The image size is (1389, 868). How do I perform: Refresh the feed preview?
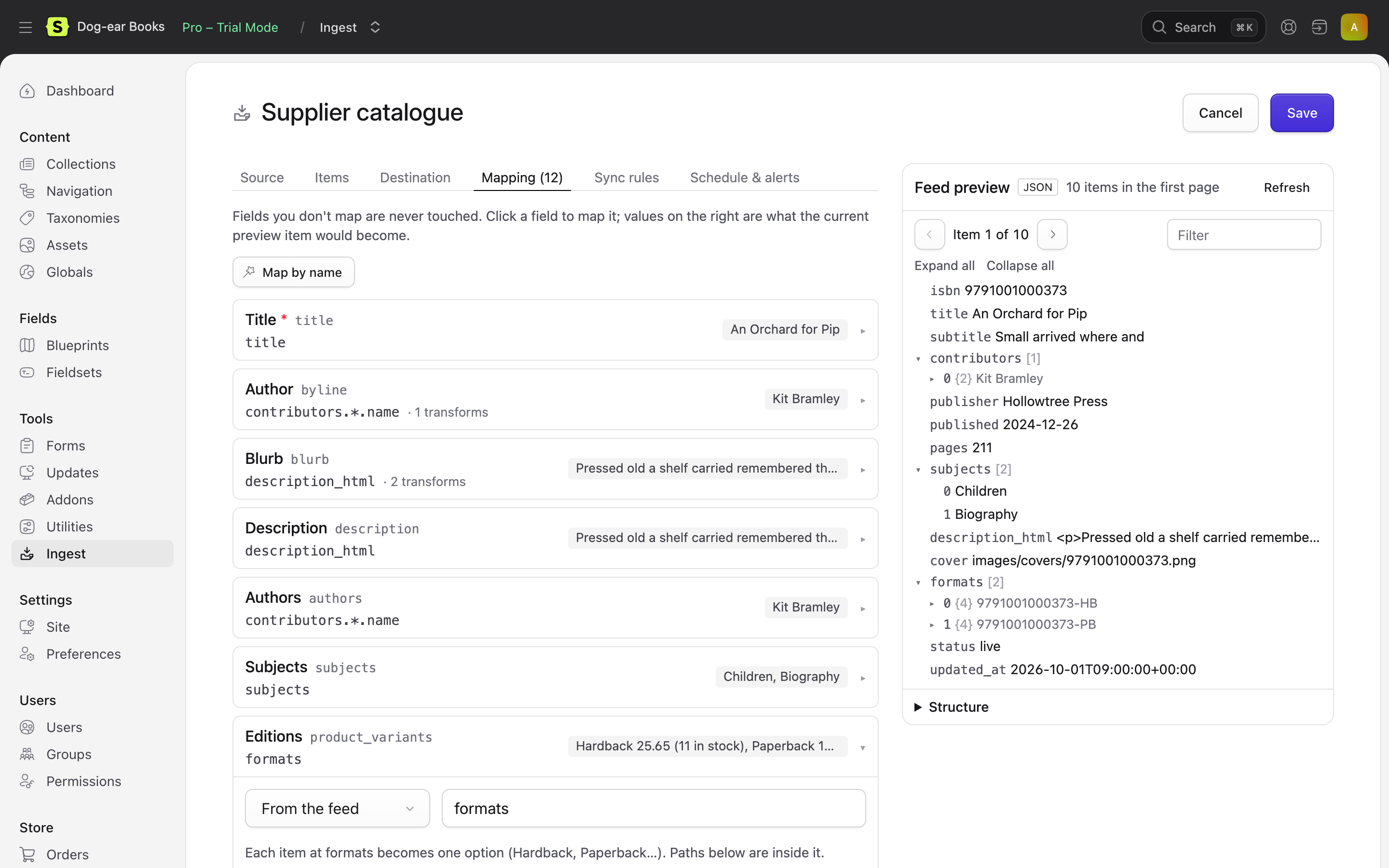[1286, 188]
